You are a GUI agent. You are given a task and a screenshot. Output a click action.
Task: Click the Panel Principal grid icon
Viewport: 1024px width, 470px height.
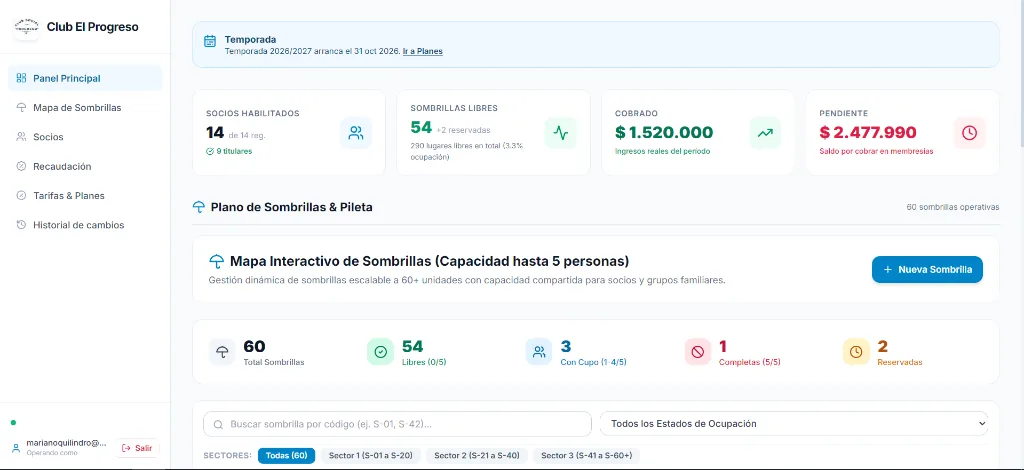(21, 78)
